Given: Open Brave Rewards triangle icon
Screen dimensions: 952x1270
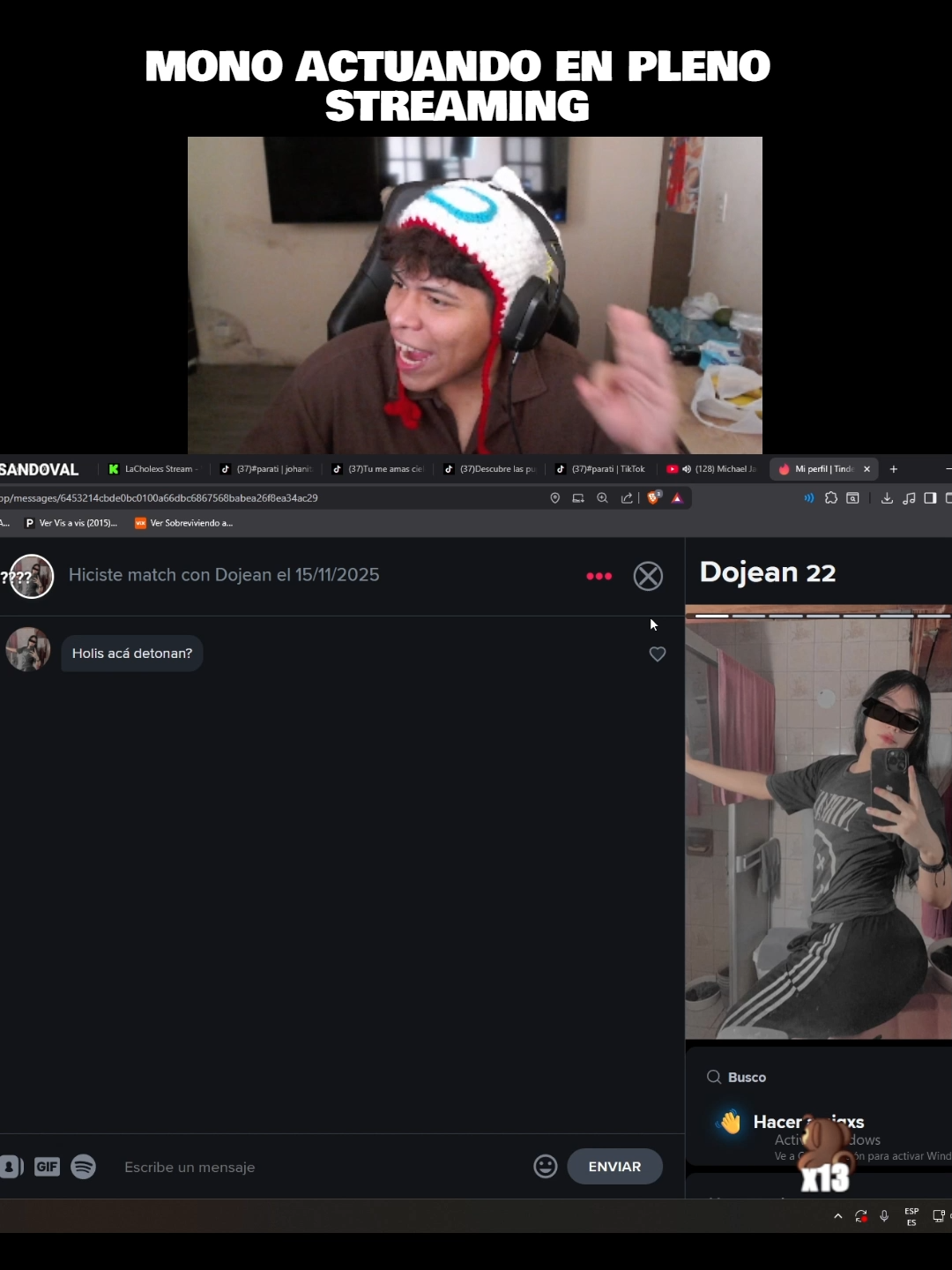Looking at the screenshot, I should (x=676, y=497).
